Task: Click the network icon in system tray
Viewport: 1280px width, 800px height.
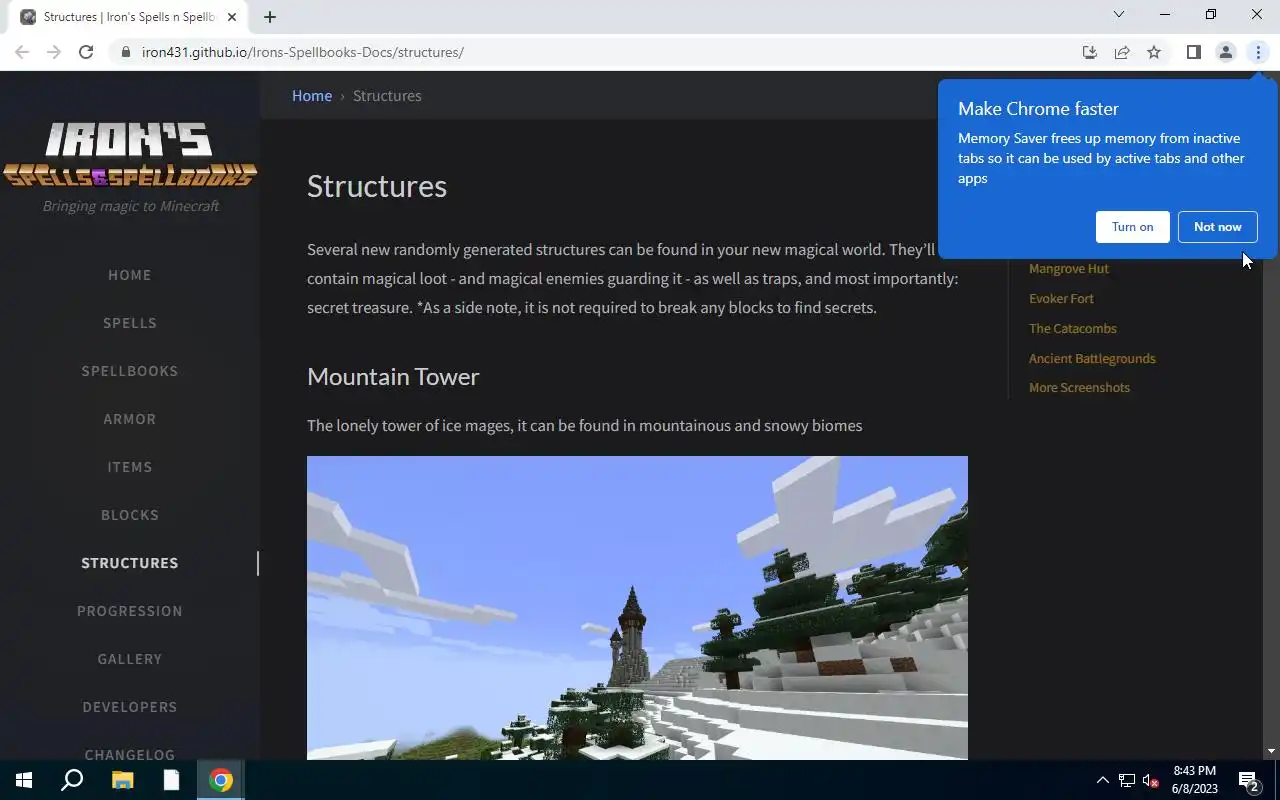Action: (x=1127, y=780)
